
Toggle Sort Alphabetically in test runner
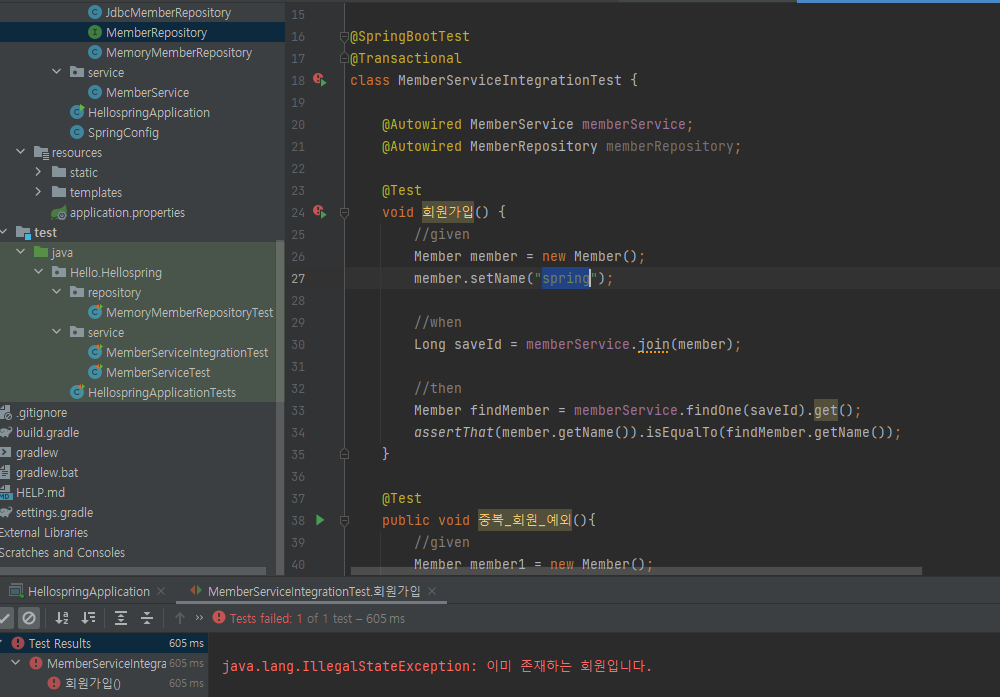(x=62, y=618)
